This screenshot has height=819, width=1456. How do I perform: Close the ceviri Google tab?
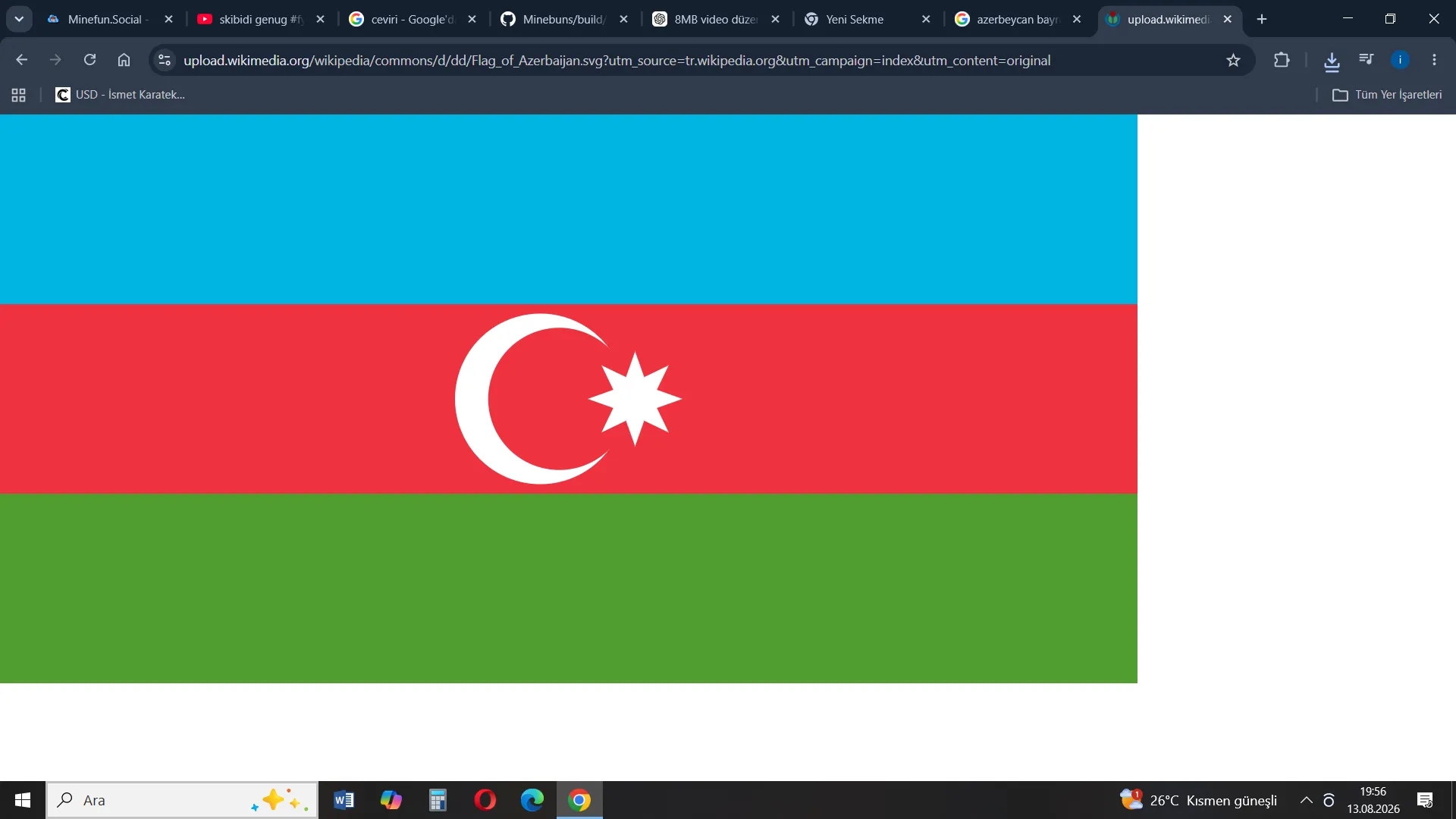(472, 19)
